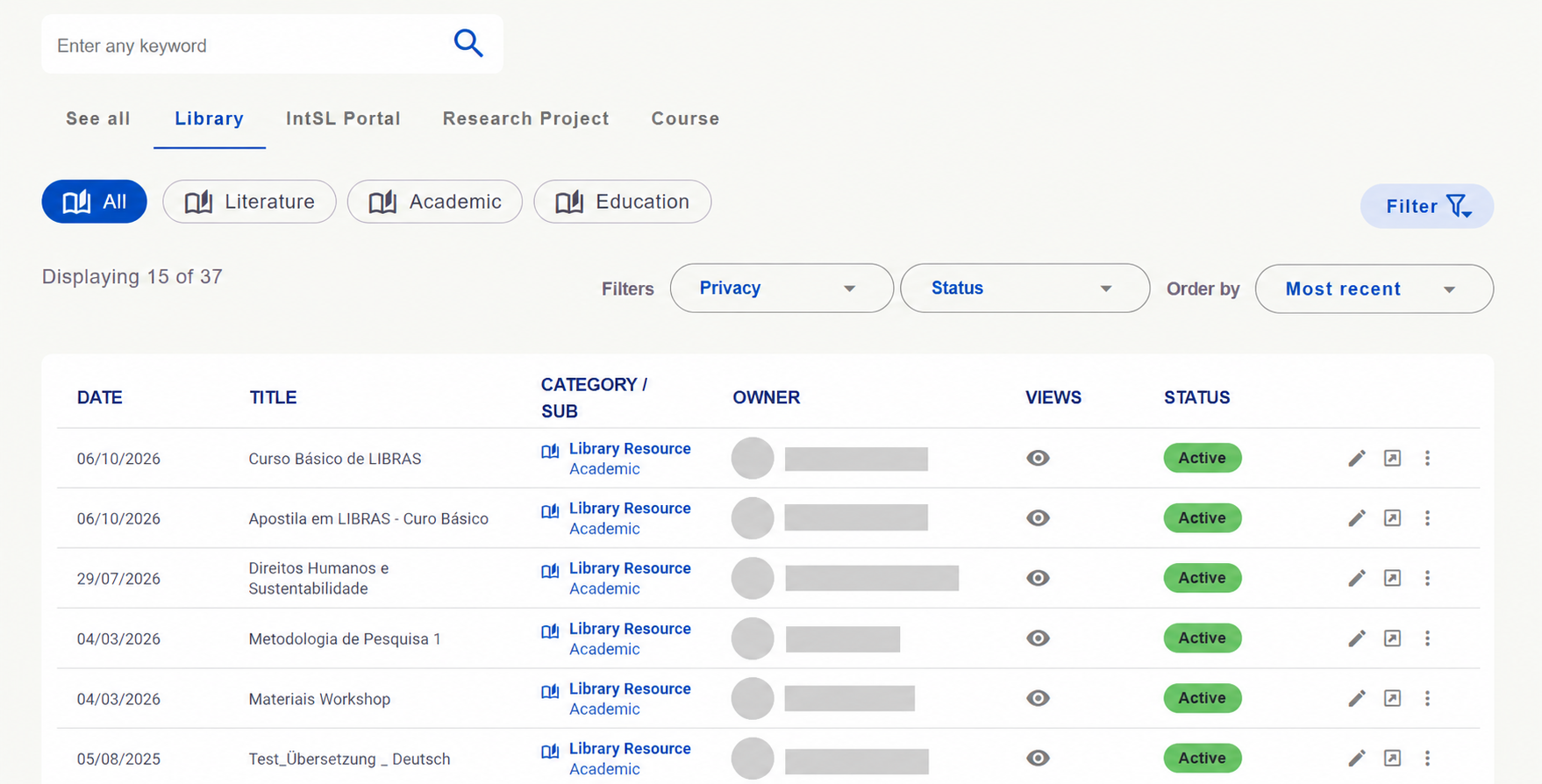The height and width of the screenshot is (784, 1542).
Task: Edit Curso Básico de LIBRAS with pencil icon
Action: click(1357, 458)
